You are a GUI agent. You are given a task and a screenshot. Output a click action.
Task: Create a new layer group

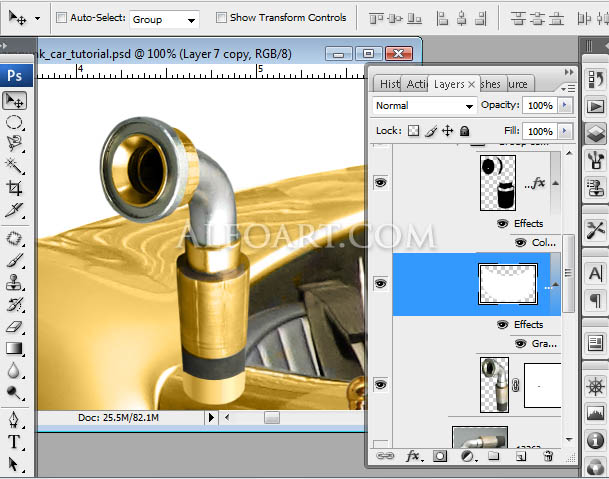[494, 456]
